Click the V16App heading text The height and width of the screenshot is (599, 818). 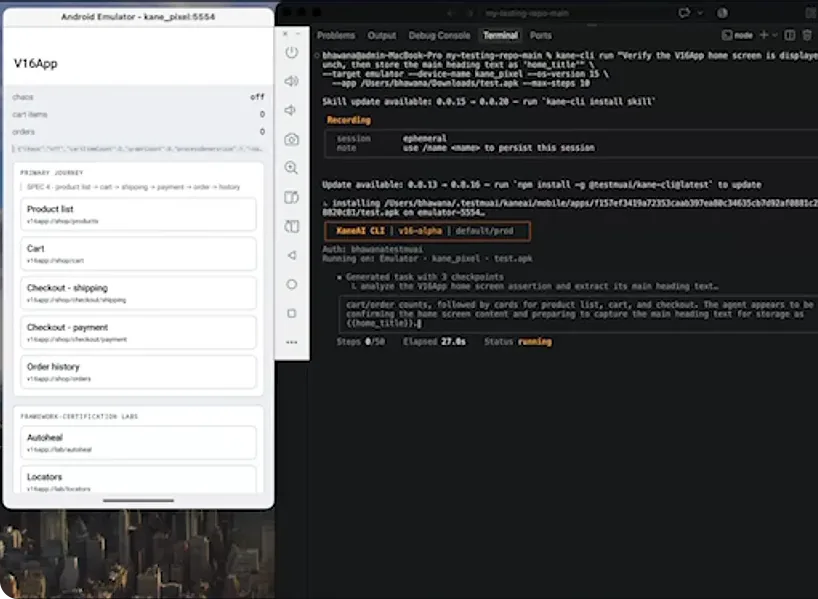tap(35, 64)
